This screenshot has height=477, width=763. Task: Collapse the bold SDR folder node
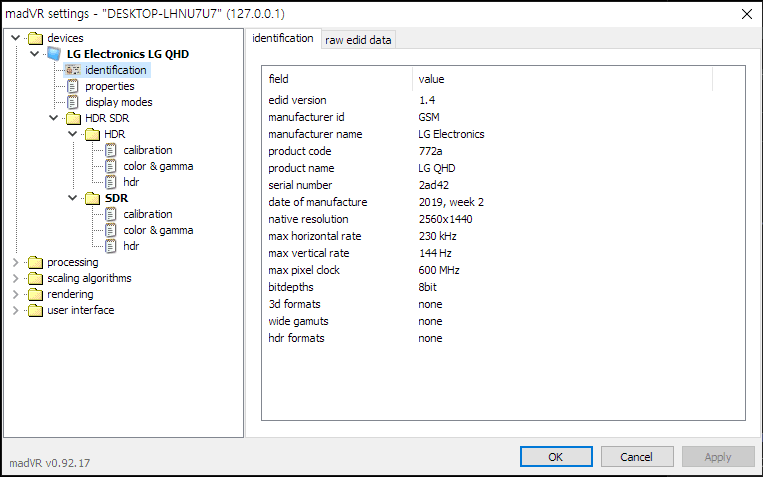73,198
